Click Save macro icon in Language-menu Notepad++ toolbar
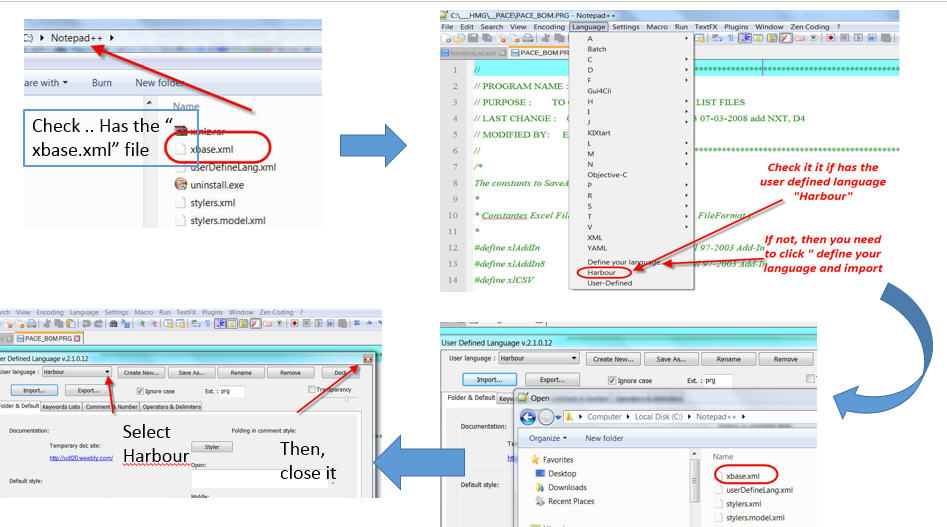This screenshot has height=527, width=947. (x=885, y=38)
